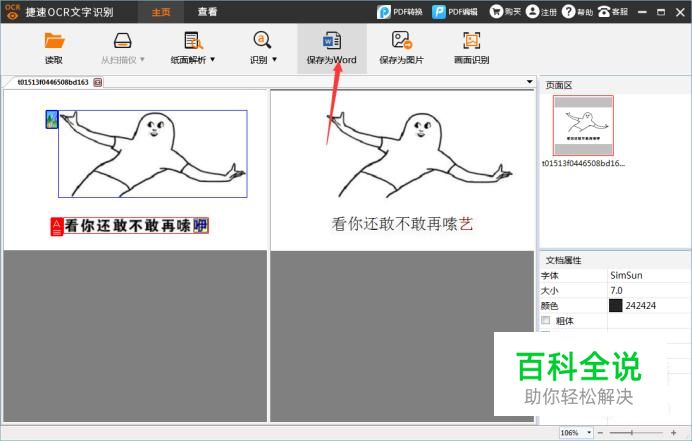692x441 pixels.
Task: Open the 帮助 help icon
Action: pyautogui.click(x=568, y=11)
